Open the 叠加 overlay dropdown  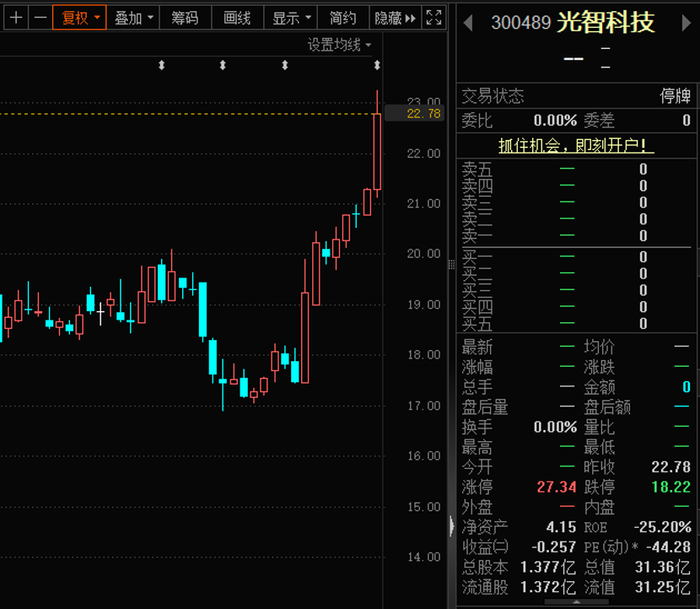click(x=133, y=18)
